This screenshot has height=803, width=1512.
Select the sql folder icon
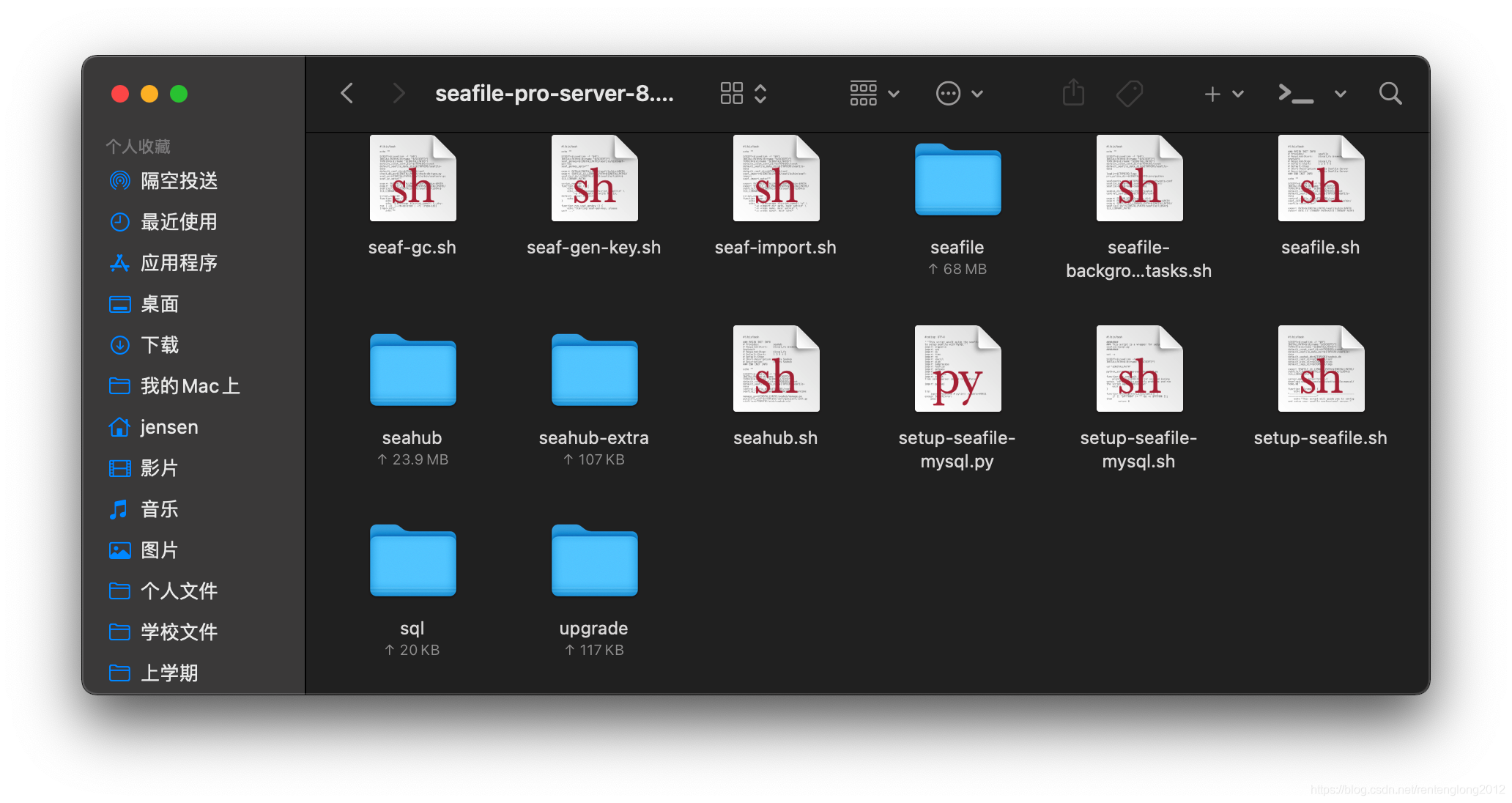(x=412, y=560)
